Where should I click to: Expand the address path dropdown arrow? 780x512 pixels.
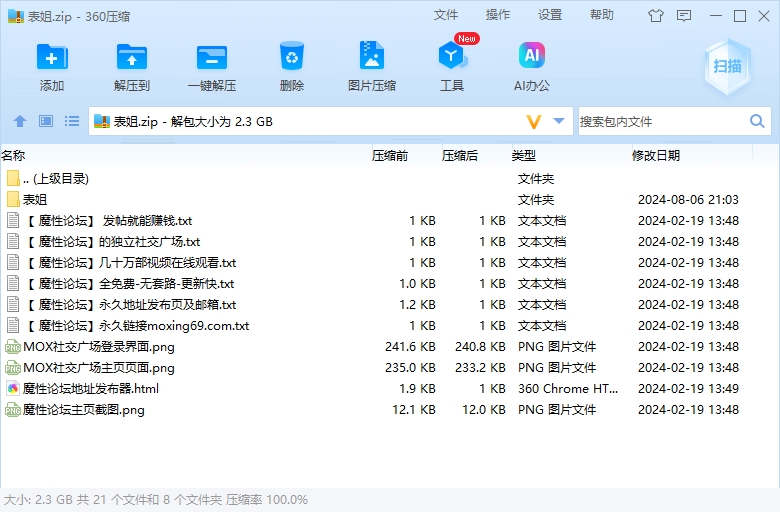(559, 121)
